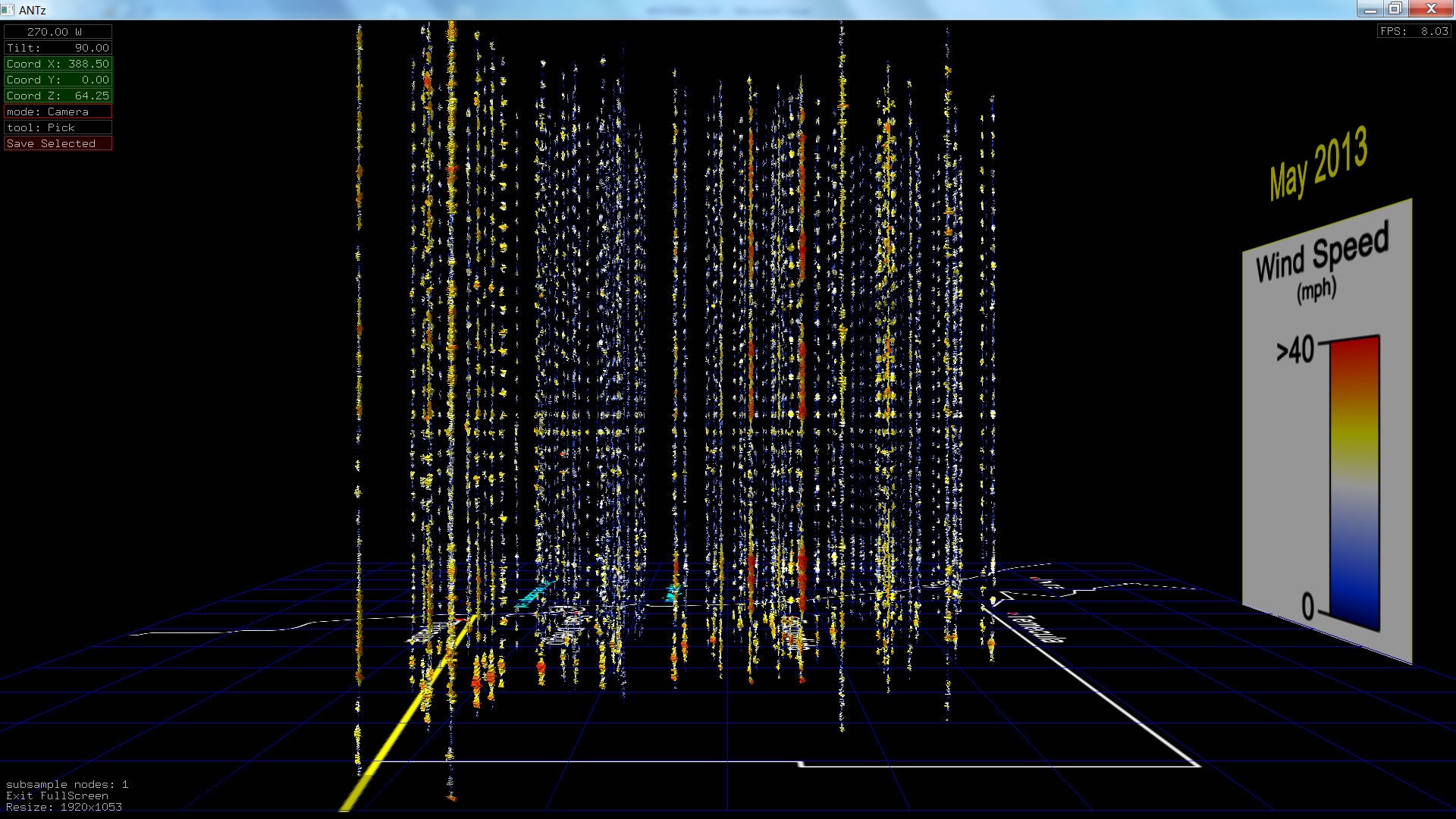The height and width of the screenshot is (819, 1456).
Task: Switch the mode: Camera selector
Action: tap(58, 111)
